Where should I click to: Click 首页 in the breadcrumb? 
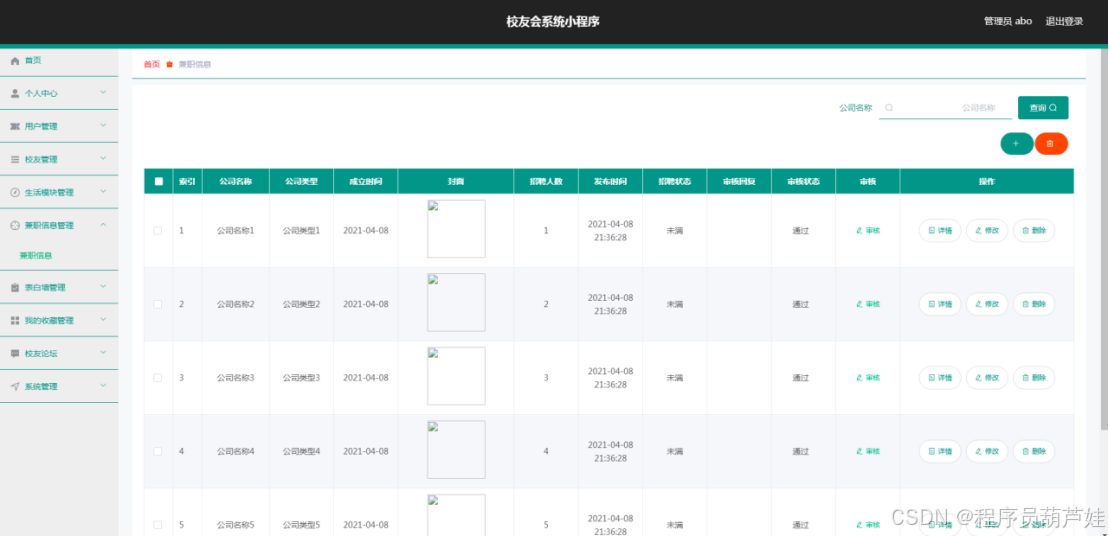coord(152,64)
